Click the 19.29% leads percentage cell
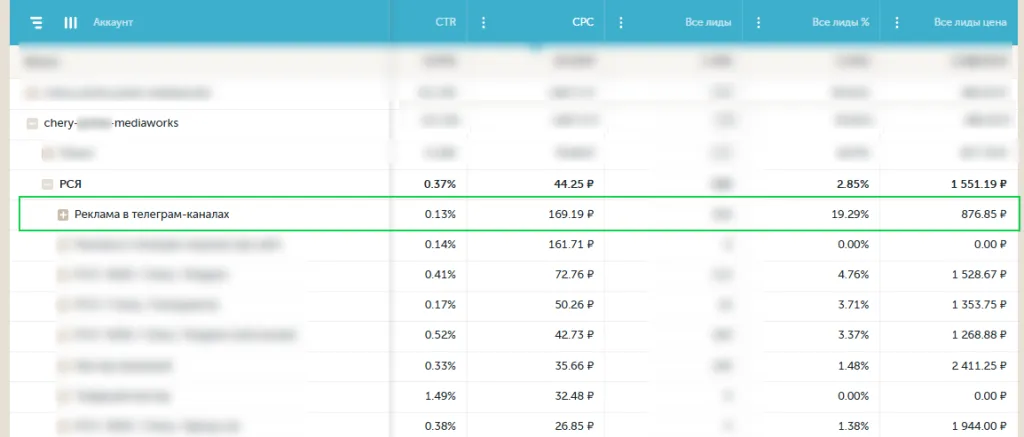The height and width of the screenshot is (437, 1024). pyautogui.click(x=848, y=214)
